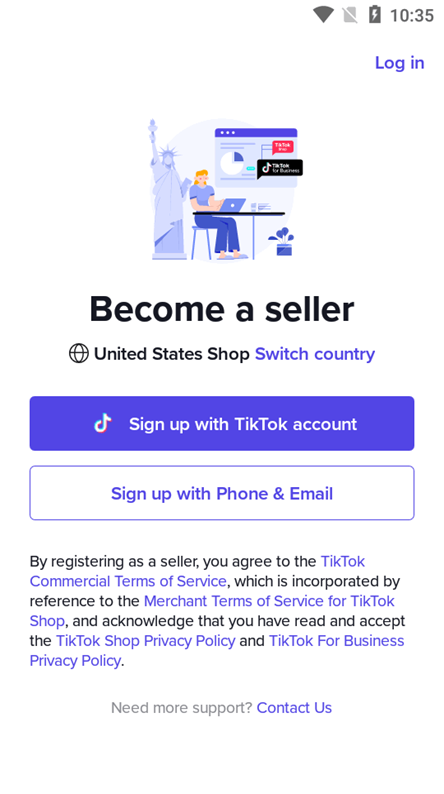This screenshot has height=794, width=444.
Task: Tap the clock showing 10:35
Action: coord(412,15)
